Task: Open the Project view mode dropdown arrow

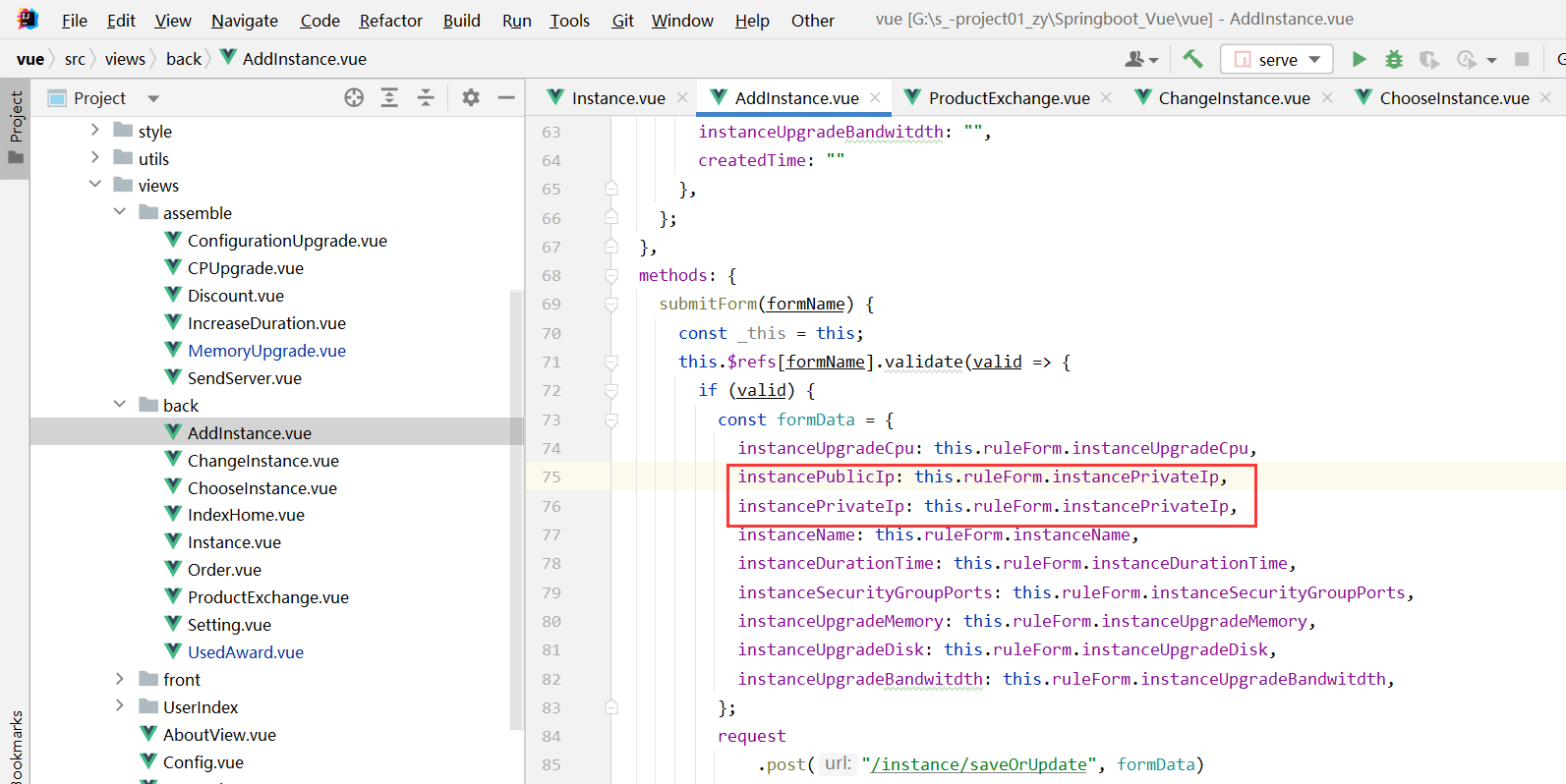Action: click(153, 98)
